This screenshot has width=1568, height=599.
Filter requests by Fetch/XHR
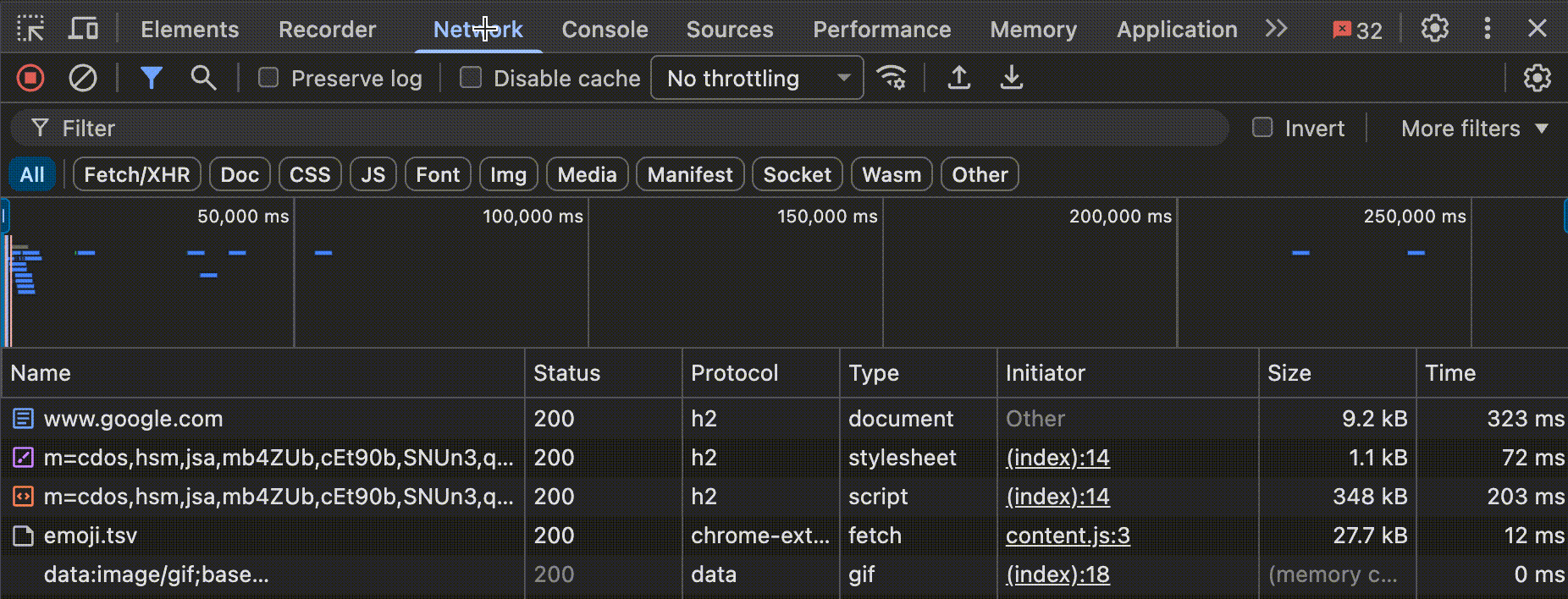click(x=137, y=175)
